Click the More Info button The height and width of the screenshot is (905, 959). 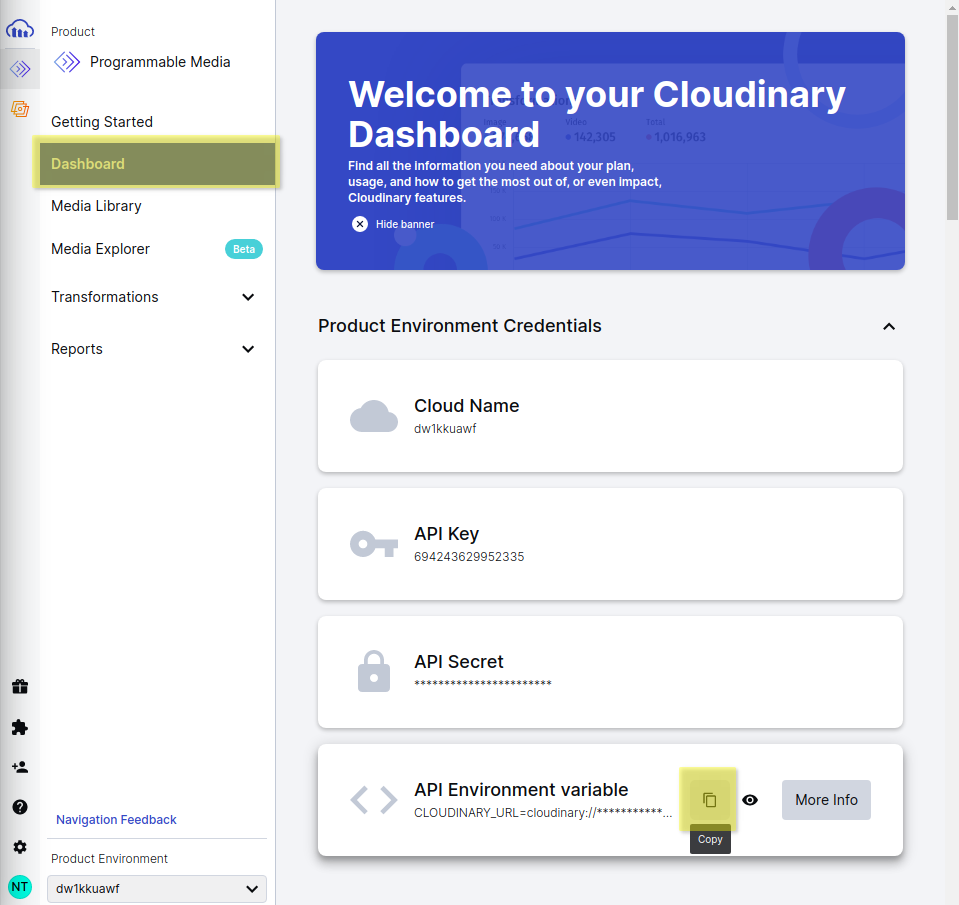click(826, 800)
